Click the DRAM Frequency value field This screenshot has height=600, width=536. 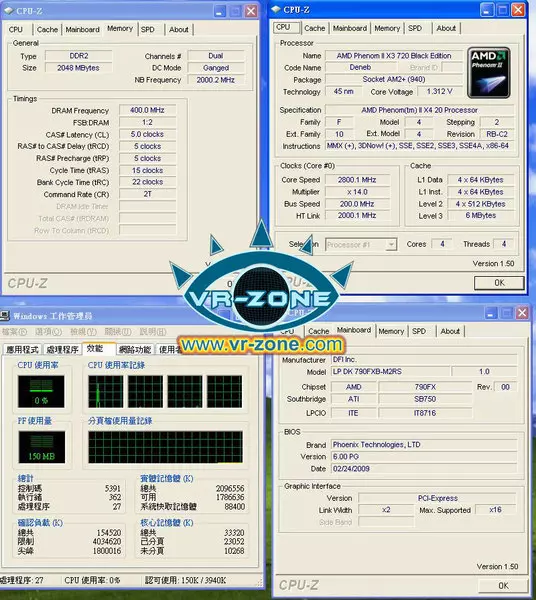tap(147, 110)
